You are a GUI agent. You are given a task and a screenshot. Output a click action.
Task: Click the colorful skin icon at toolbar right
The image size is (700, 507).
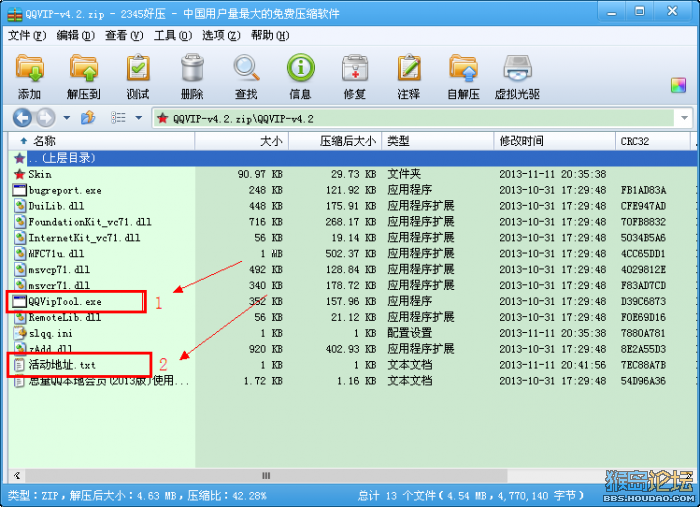tap(678, 85)
